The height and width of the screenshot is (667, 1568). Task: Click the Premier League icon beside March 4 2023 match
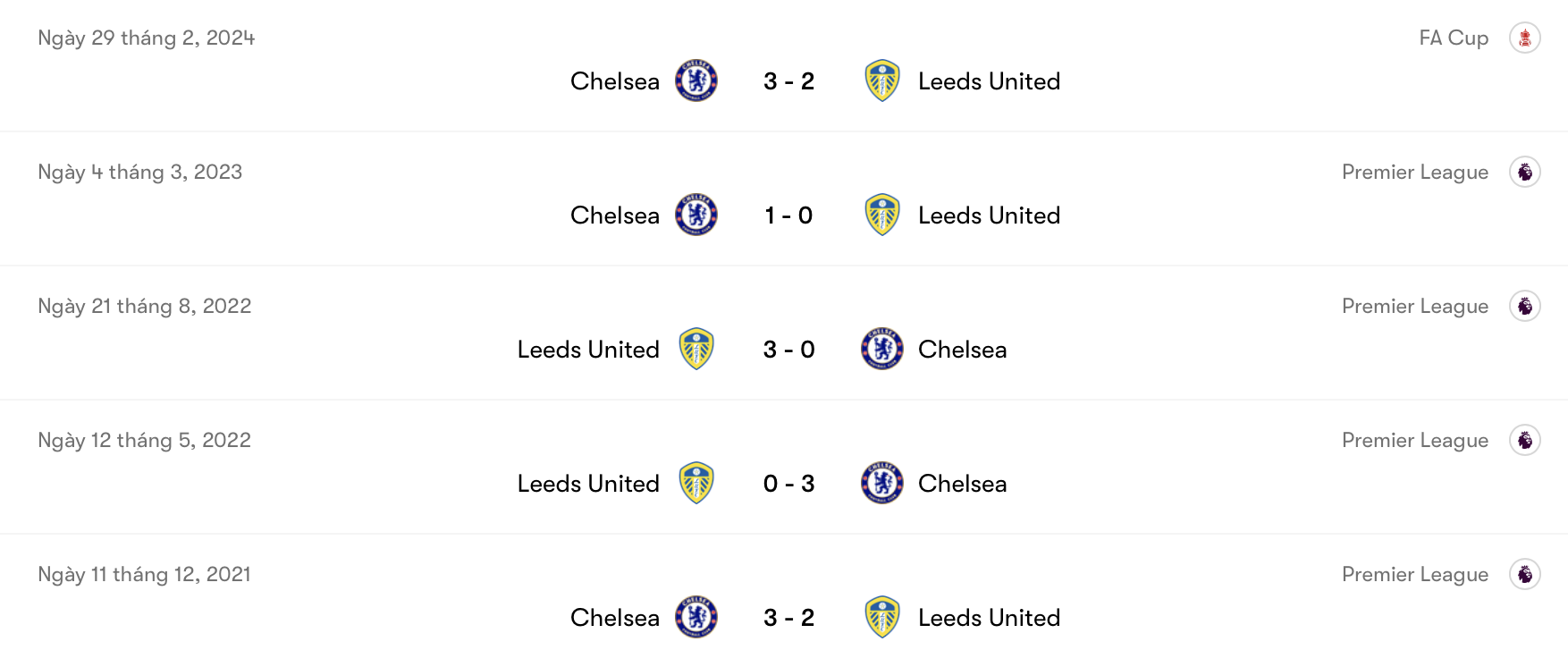(x=1523, y=172)
